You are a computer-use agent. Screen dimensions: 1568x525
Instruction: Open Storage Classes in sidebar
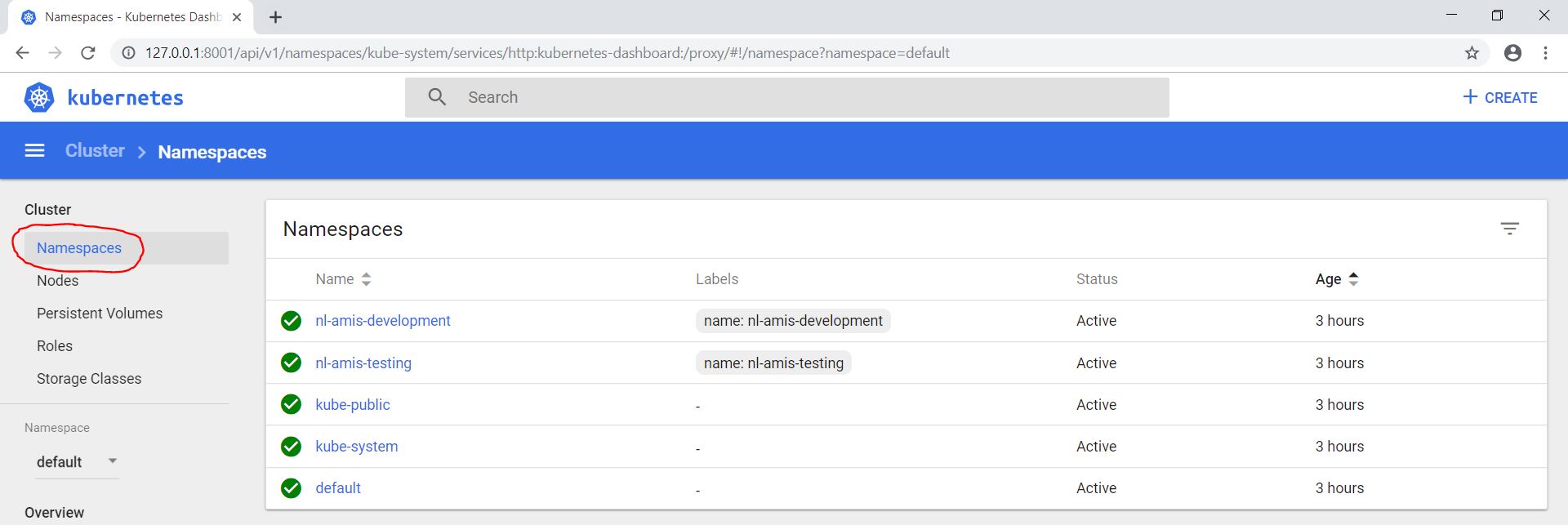click(89, 379)
